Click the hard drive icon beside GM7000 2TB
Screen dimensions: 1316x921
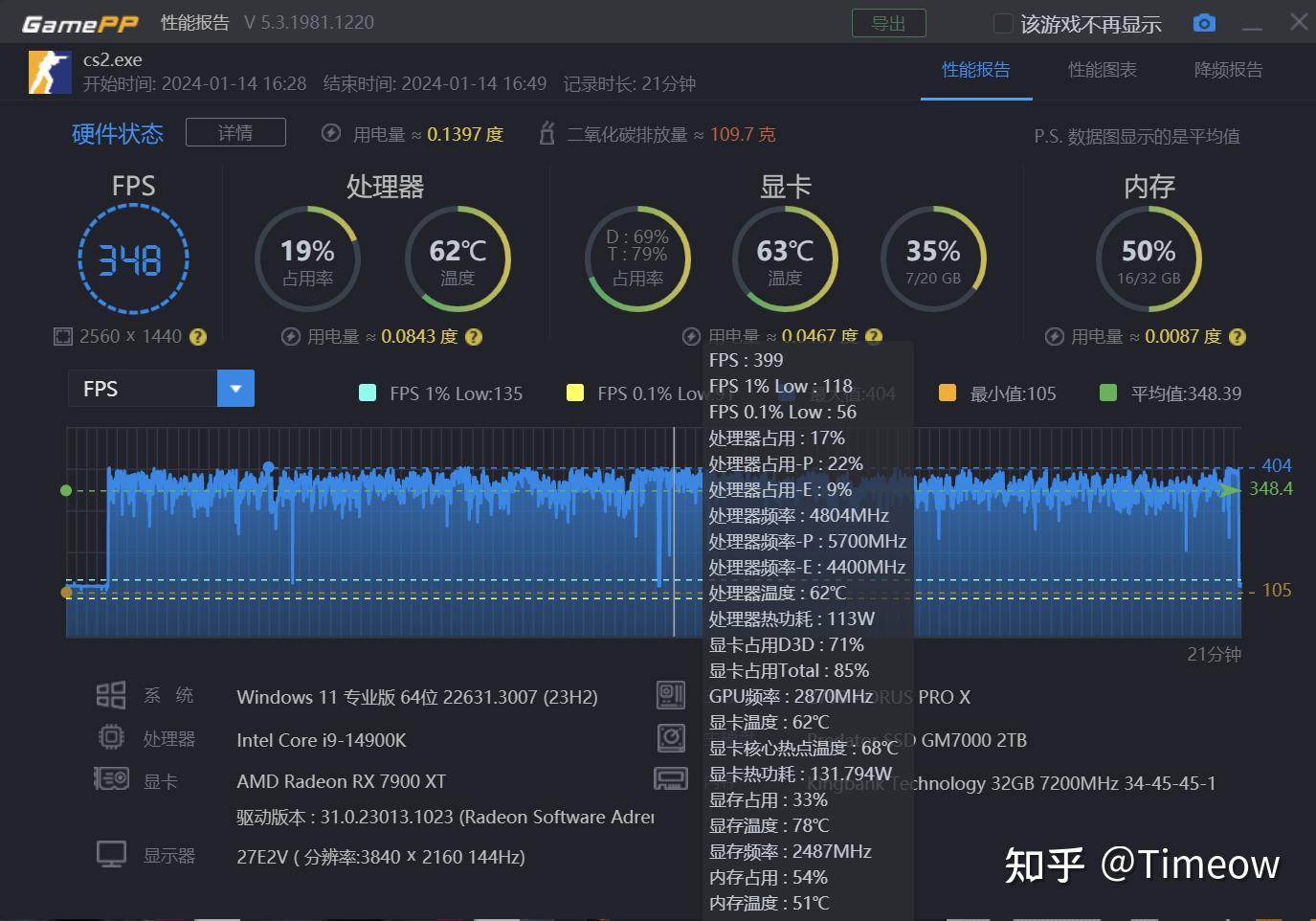[671, 737]
